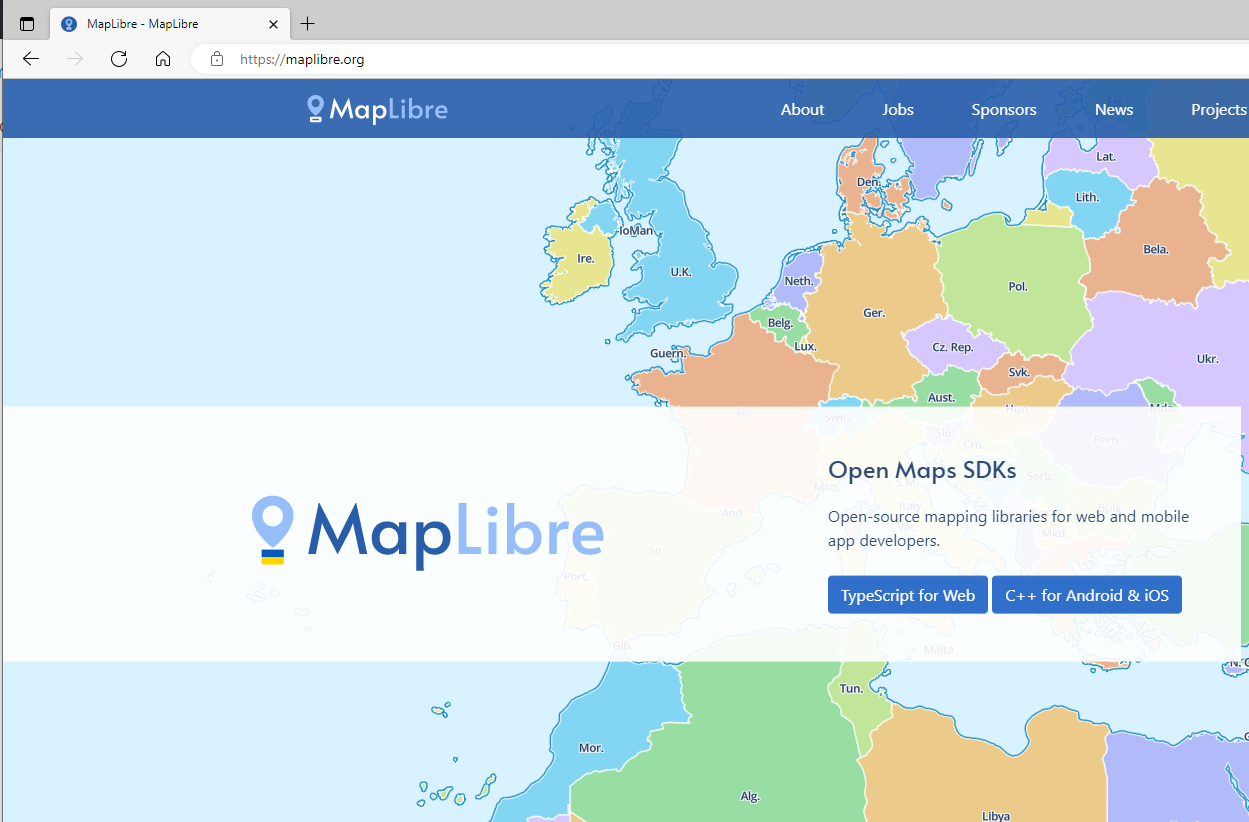Click the MapLibre favicon on the browser tab
1249x822 pixels.
(x=67, y=23)
